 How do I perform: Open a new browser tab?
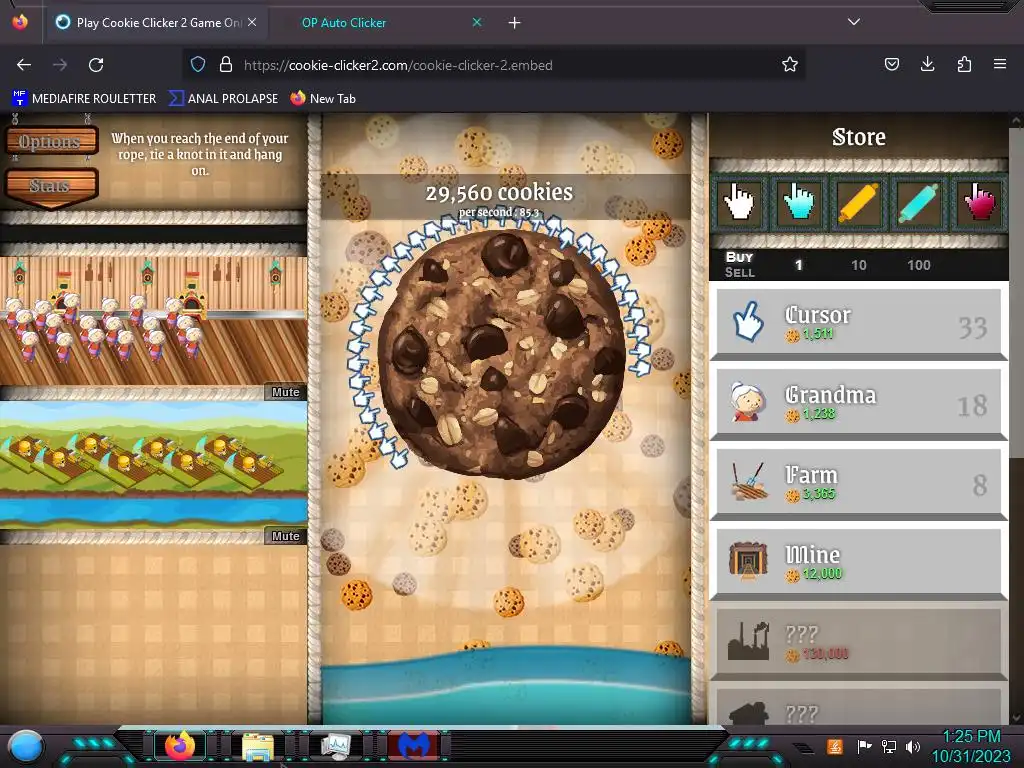tap(515, 23)
